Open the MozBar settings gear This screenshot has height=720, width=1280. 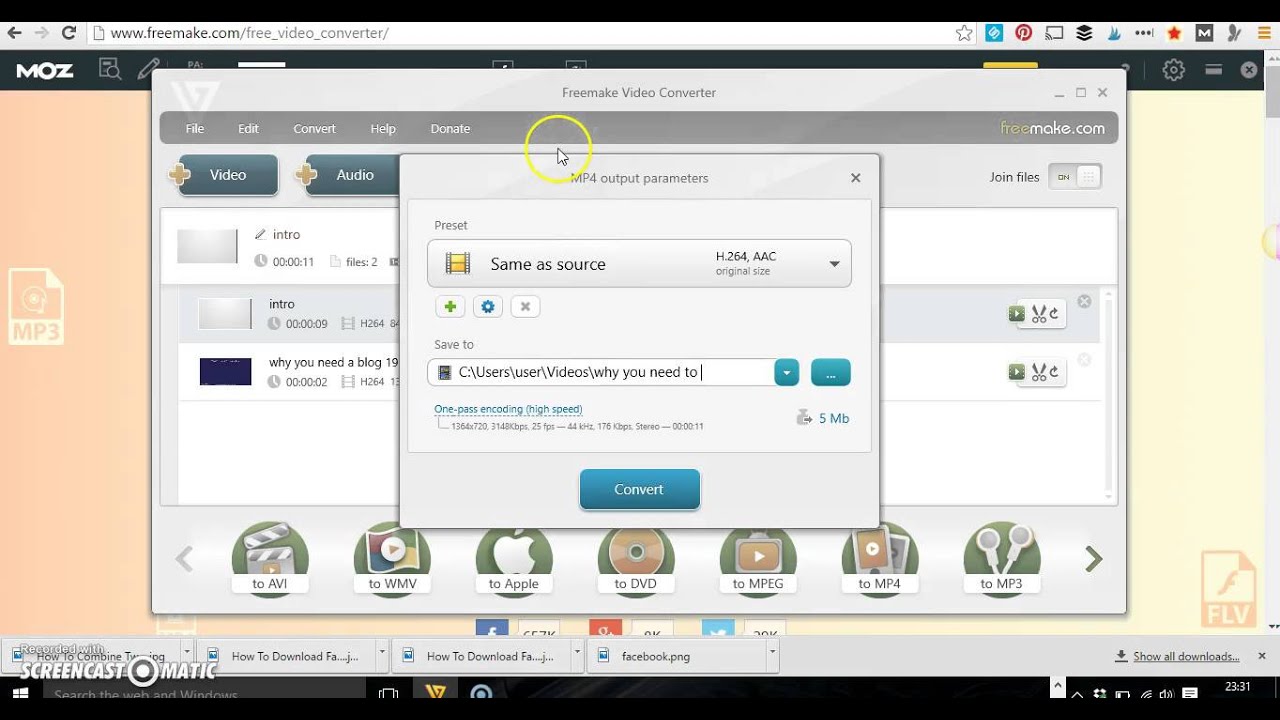tap(1173, 70)
